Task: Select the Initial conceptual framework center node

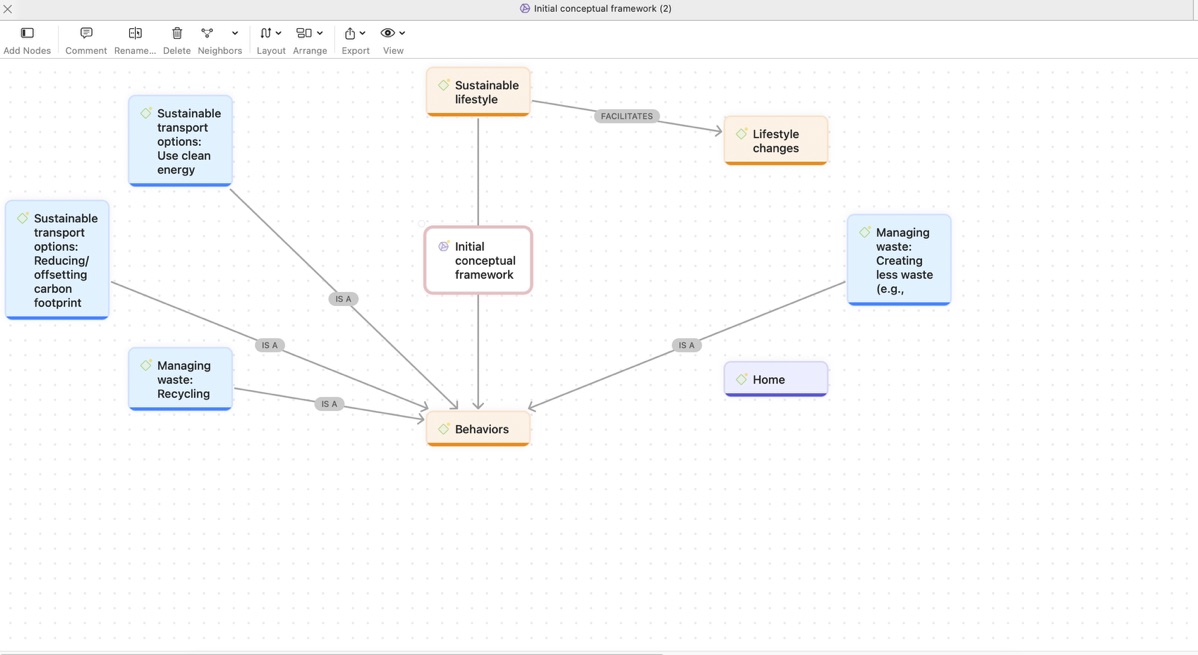Action: [478, 260]
